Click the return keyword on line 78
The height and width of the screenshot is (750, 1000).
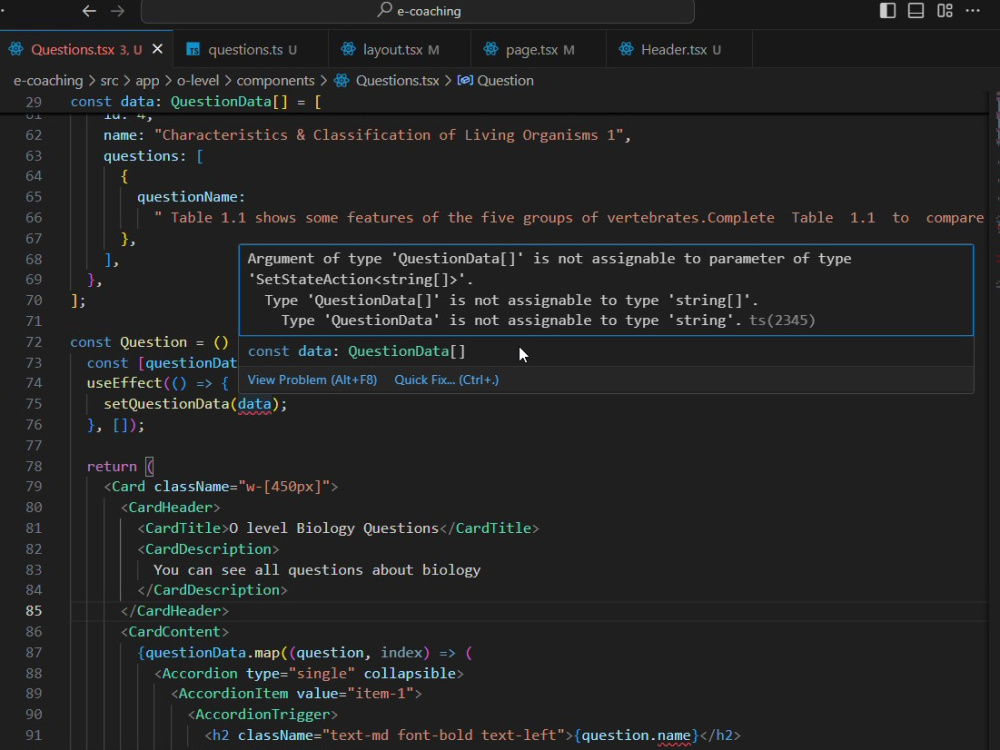coord(112,466)
